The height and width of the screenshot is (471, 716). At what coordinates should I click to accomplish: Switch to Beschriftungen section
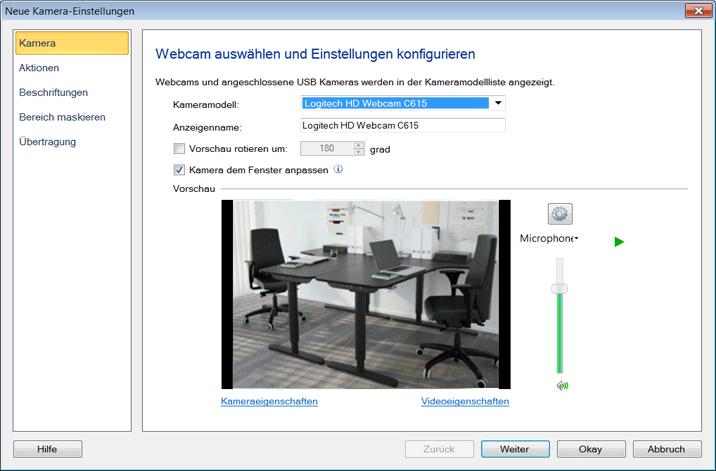point(53,93)
